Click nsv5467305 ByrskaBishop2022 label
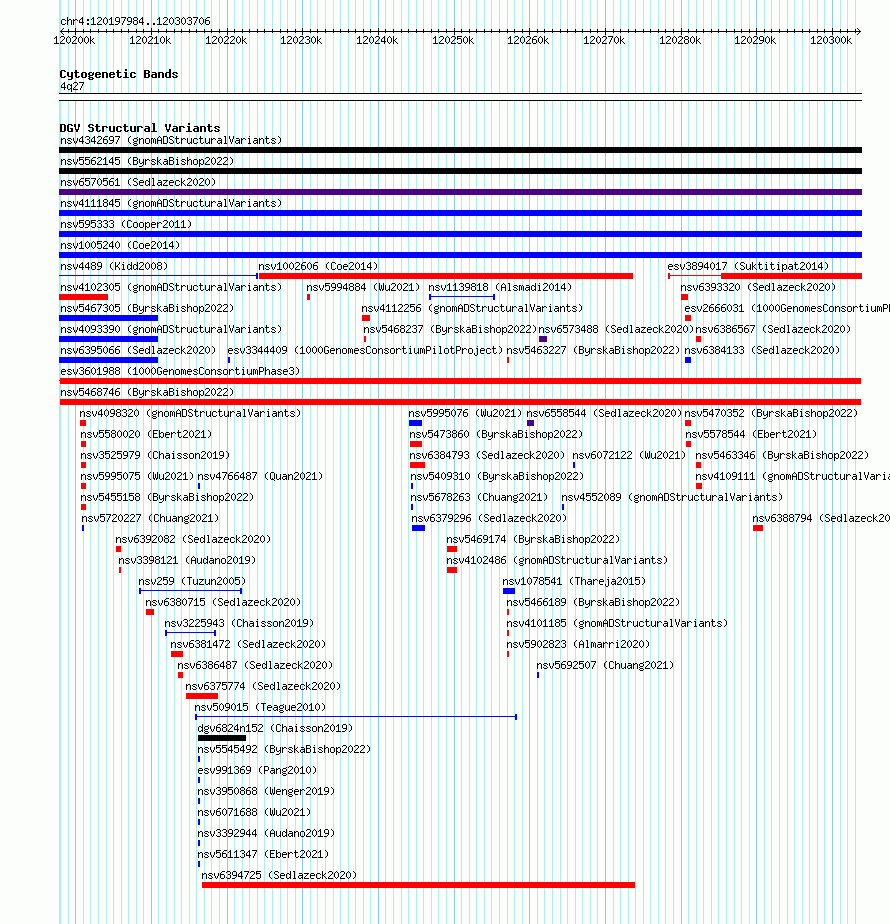The height and width of the screenshot is (924, 890). pyautogui.click(x=147, y=308)
